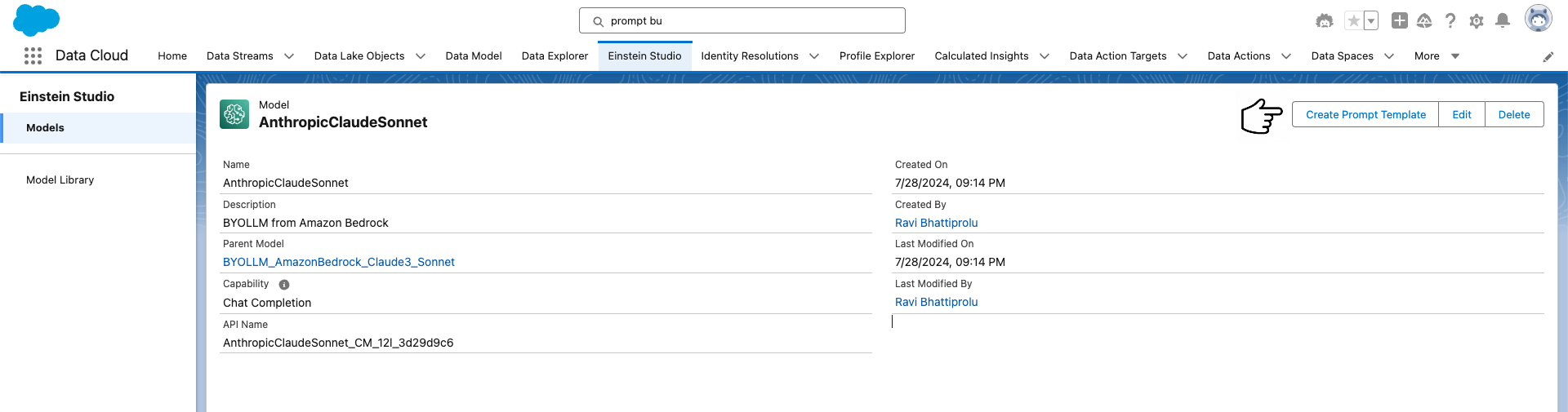Click the Delete button for the model

(1514, 115)
